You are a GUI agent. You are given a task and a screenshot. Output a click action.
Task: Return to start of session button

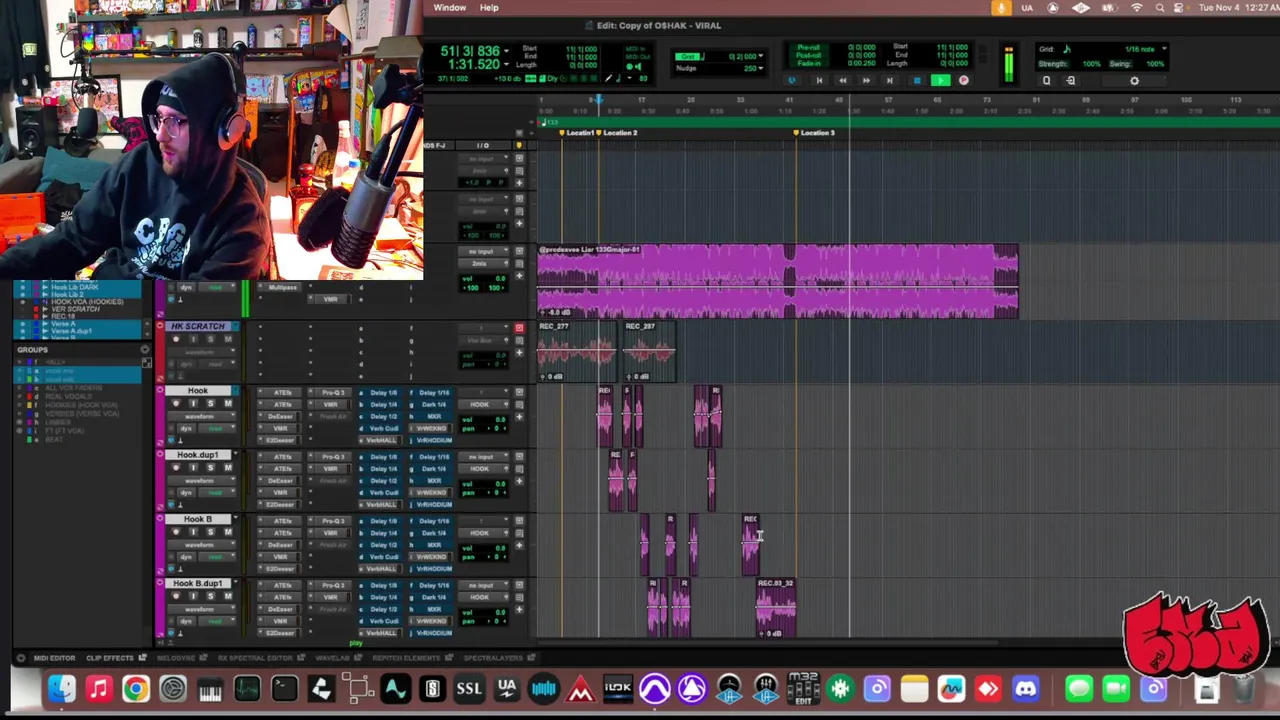pos(819,81)
